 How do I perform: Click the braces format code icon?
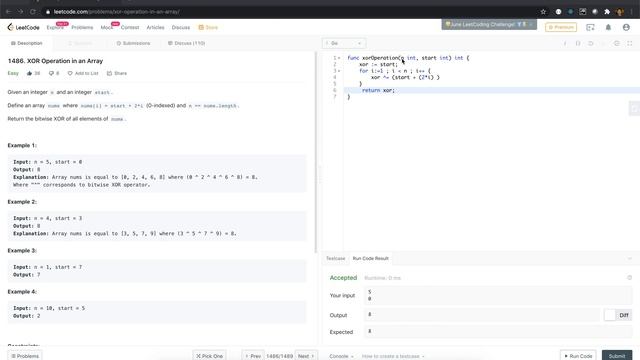[x=578, y=43]
